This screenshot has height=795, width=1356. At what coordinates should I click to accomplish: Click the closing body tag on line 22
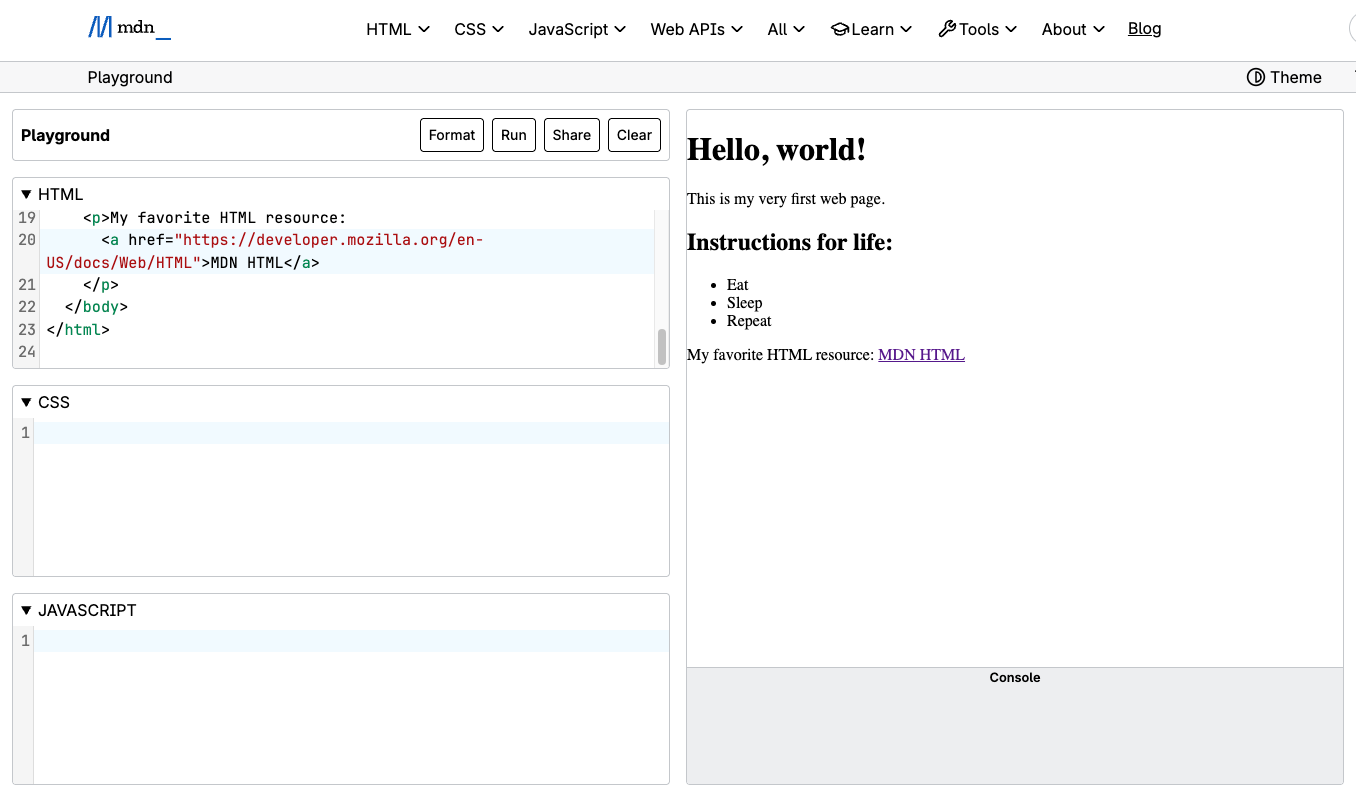tap(96, 307)
